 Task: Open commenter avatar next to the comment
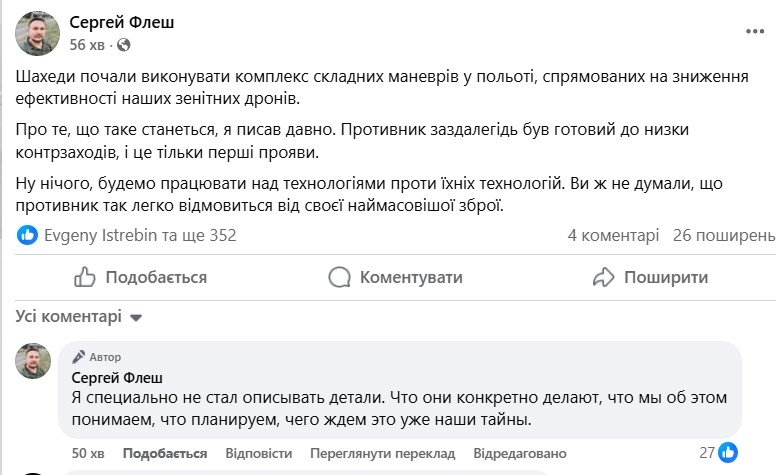(33, 360)
